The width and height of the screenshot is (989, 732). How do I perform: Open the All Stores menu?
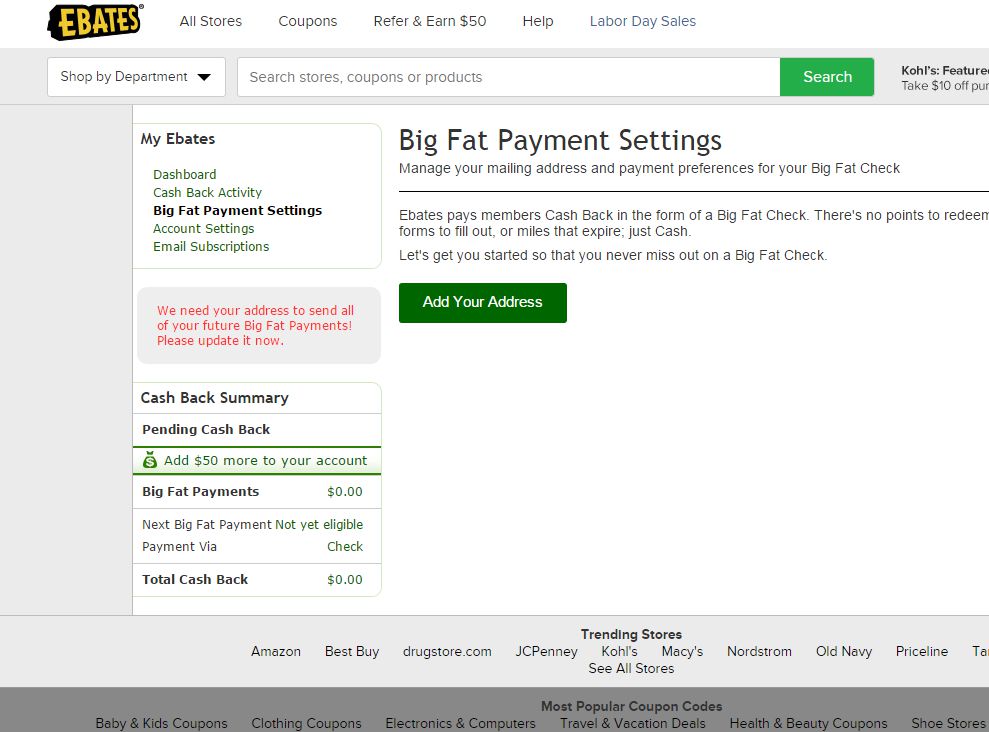pyautogui.click(x=211, y=21)
